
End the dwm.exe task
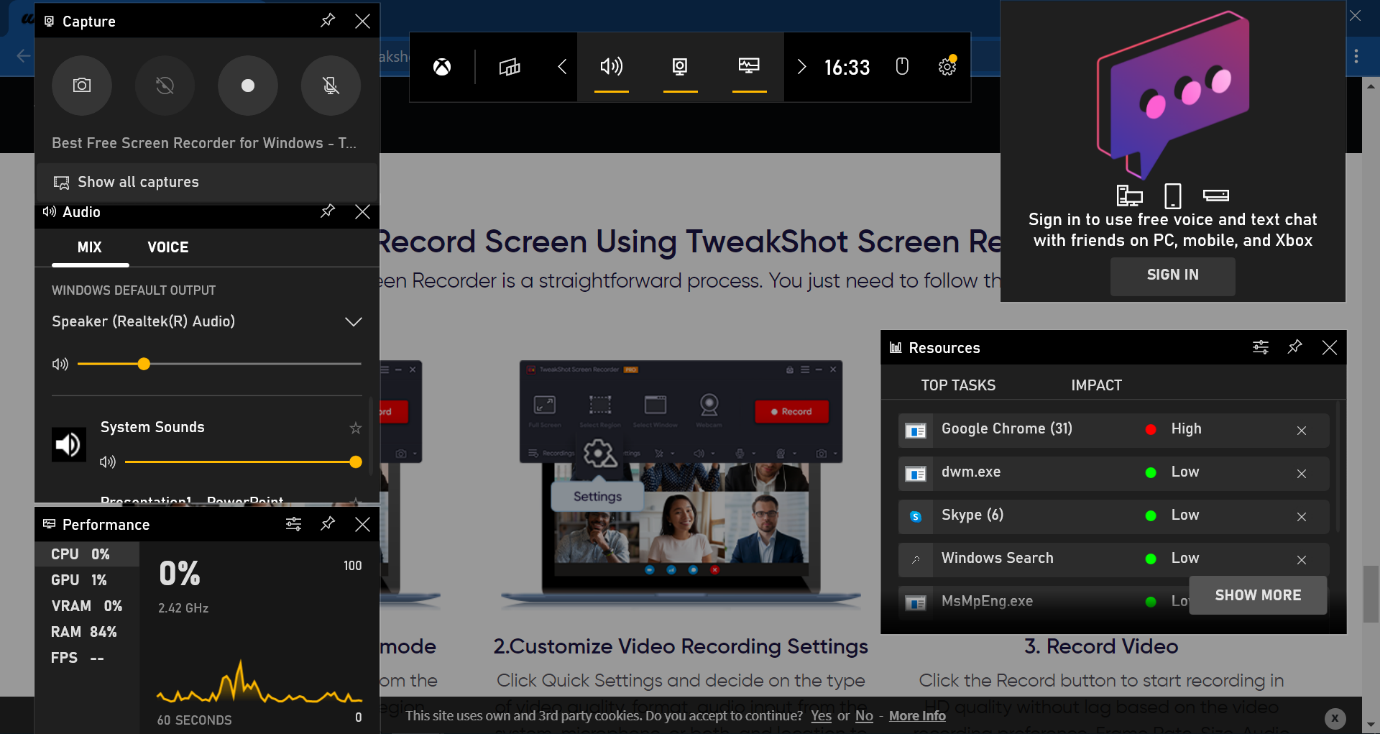(x=1301, y=473)
